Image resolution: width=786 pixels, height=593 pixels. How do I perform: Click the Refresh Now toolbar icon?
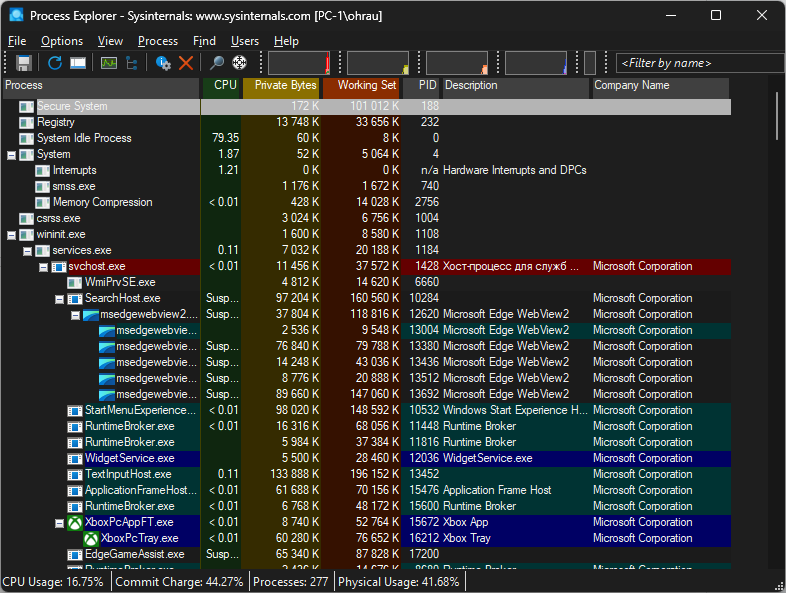pos(55,63)
